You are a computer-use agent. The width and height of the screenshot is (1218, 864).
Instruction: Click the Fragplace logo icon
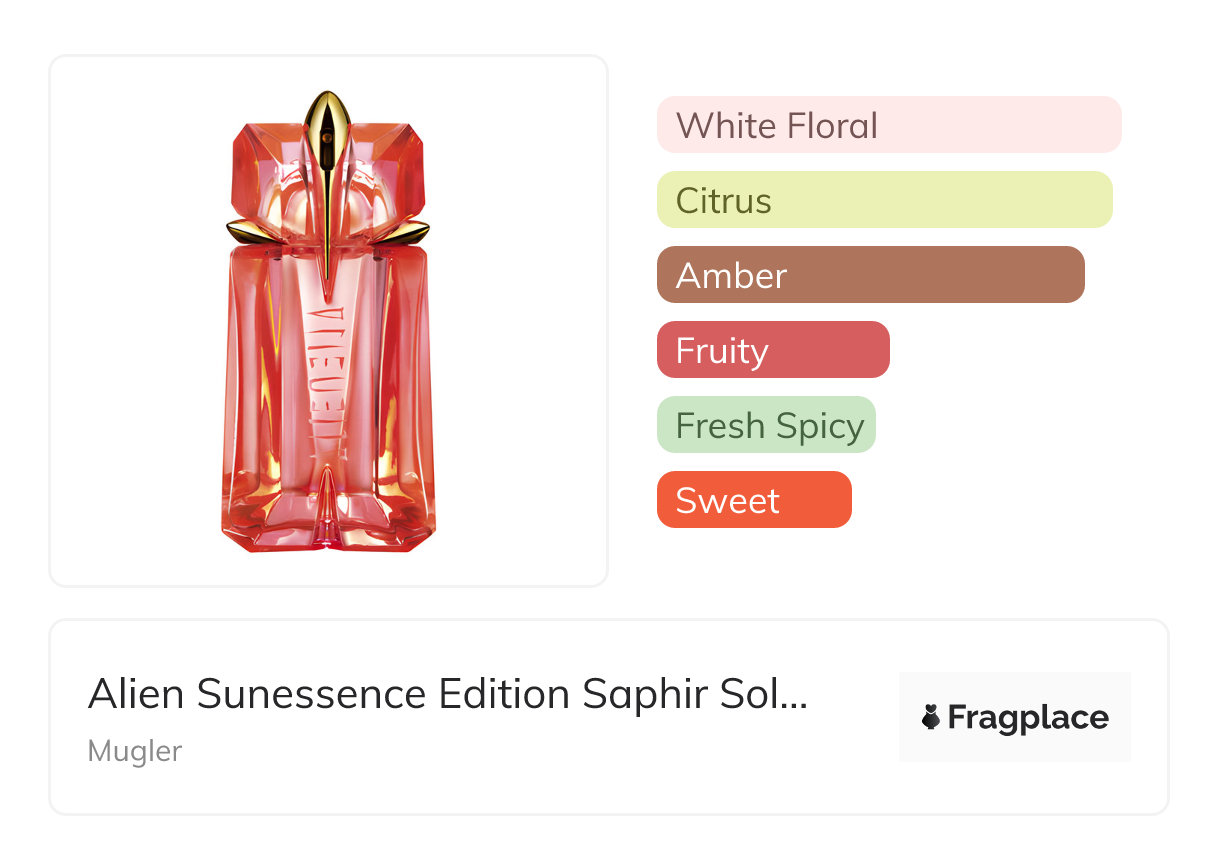[931, 717]
